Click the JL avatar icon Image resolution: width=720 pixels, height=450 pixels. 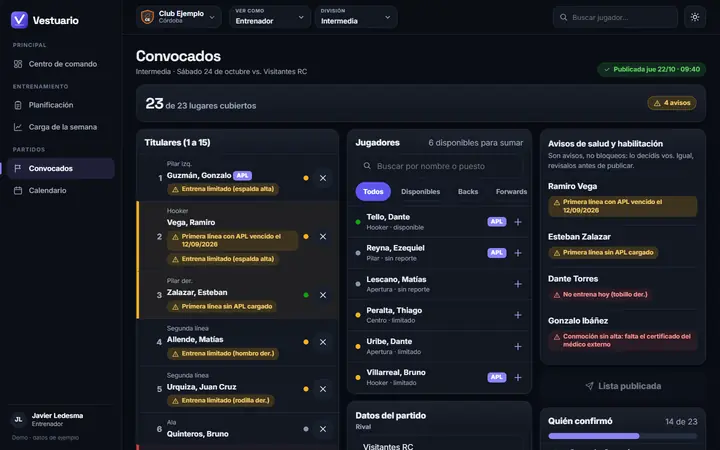click(18, 419)
